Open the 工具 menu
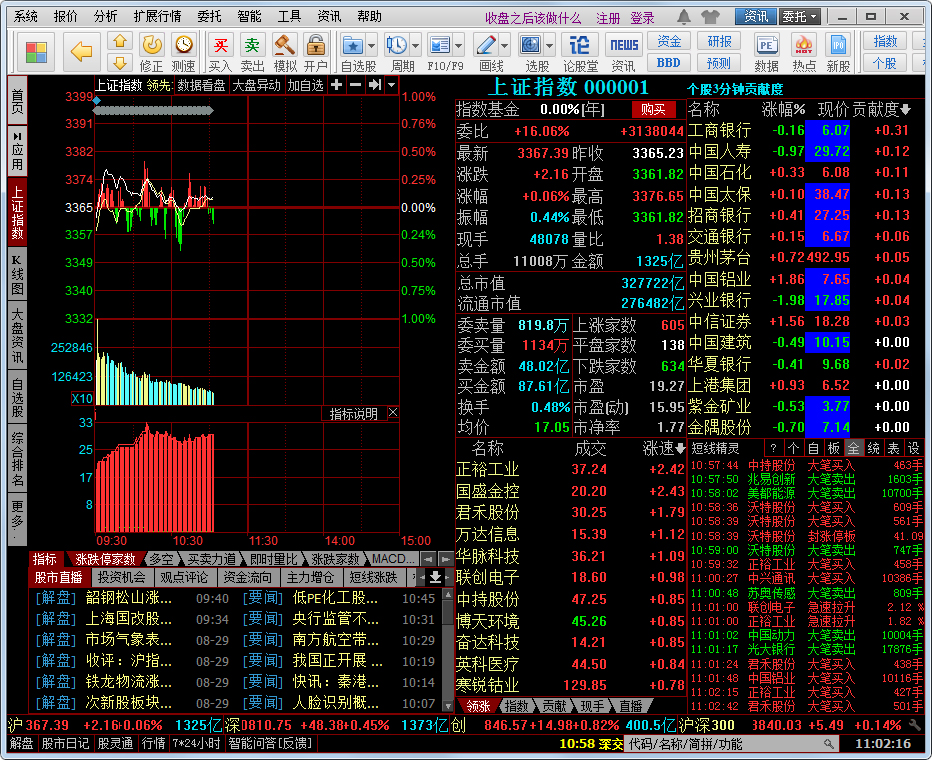 [289, 17]
